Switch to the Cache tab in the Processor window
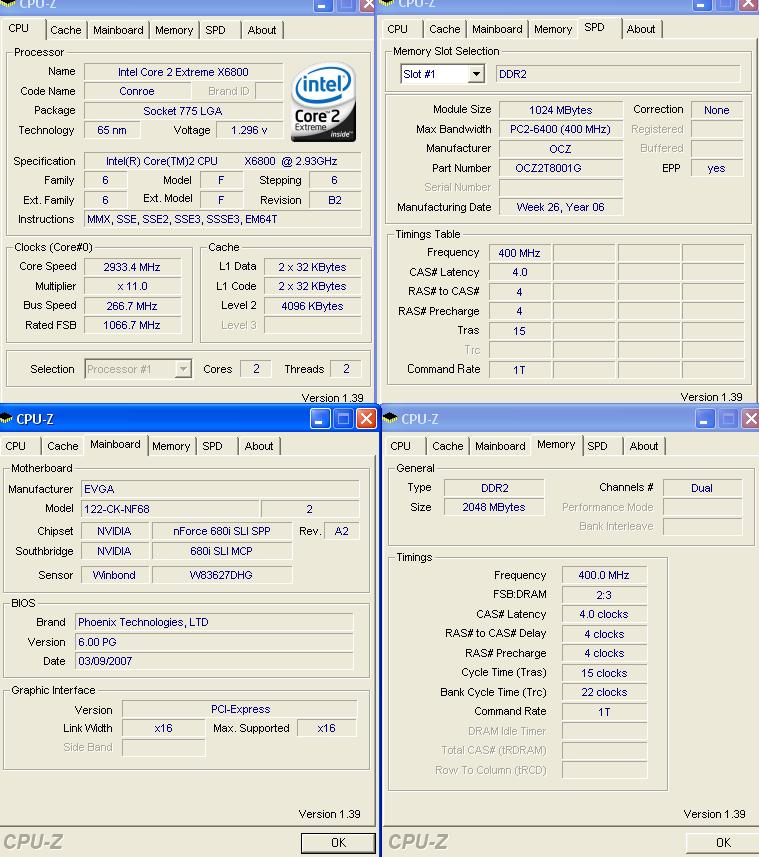 [x=65, y=30]
